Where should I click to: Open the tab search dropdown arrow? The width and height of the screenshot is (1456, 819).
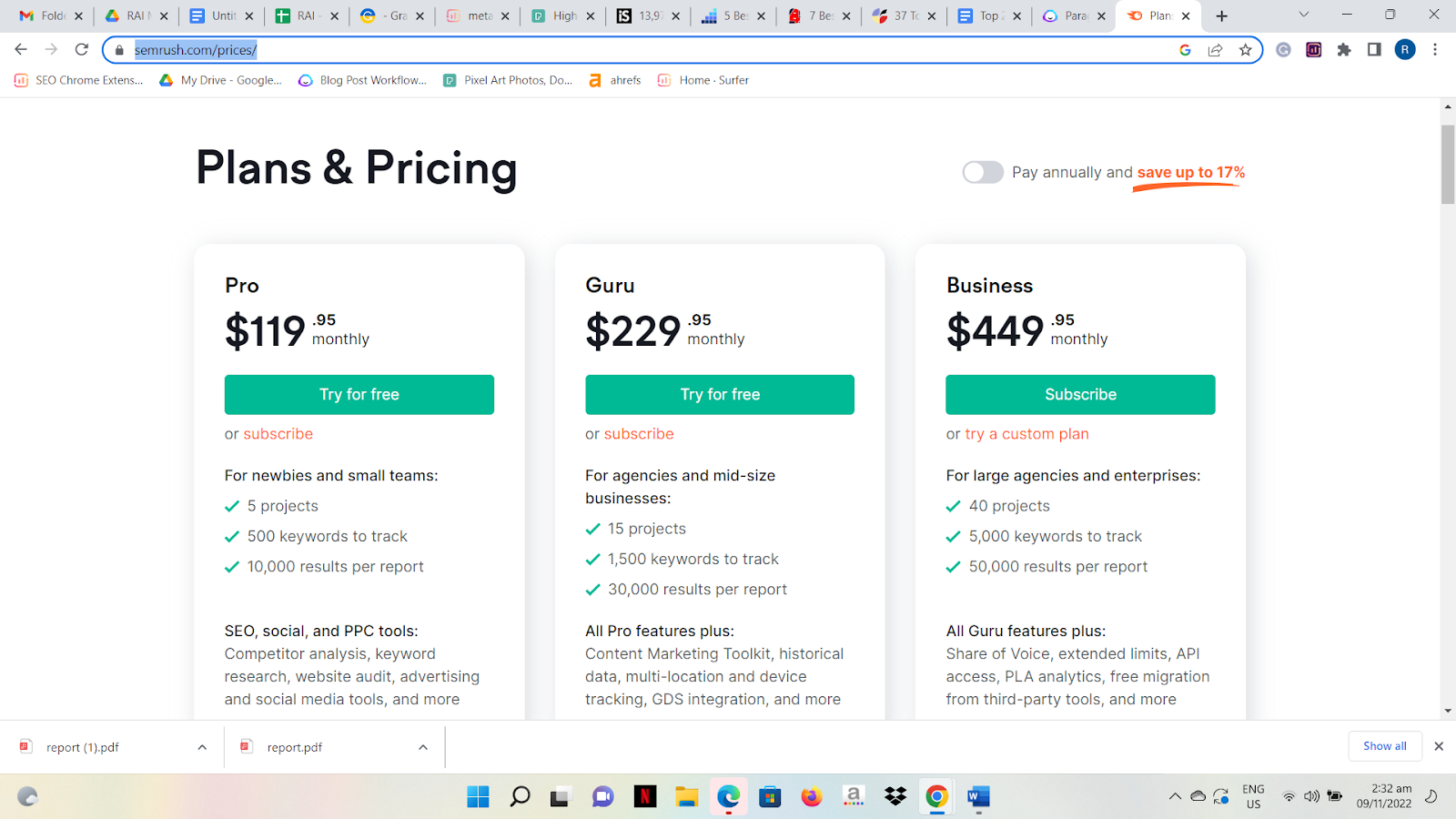(x=1303, y=15)
